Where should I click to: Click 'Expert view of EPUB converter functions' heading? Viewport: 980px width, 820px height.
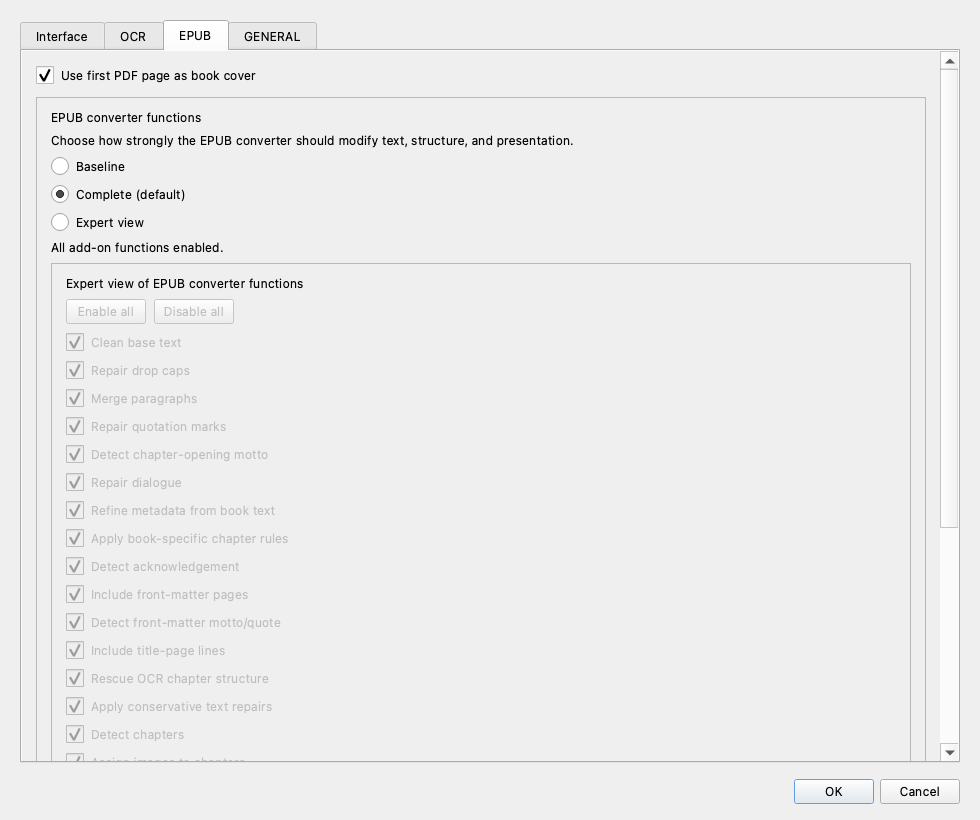coord(184,284)
